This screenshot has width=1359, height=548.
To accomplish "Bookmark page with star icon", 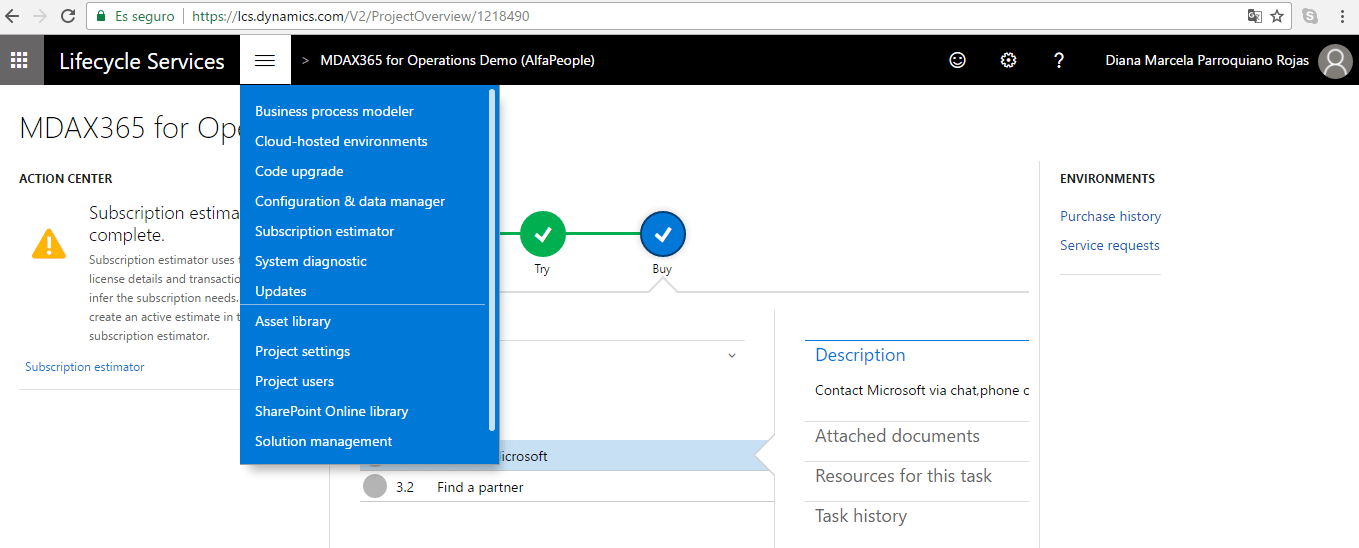I will point(1277,16).
